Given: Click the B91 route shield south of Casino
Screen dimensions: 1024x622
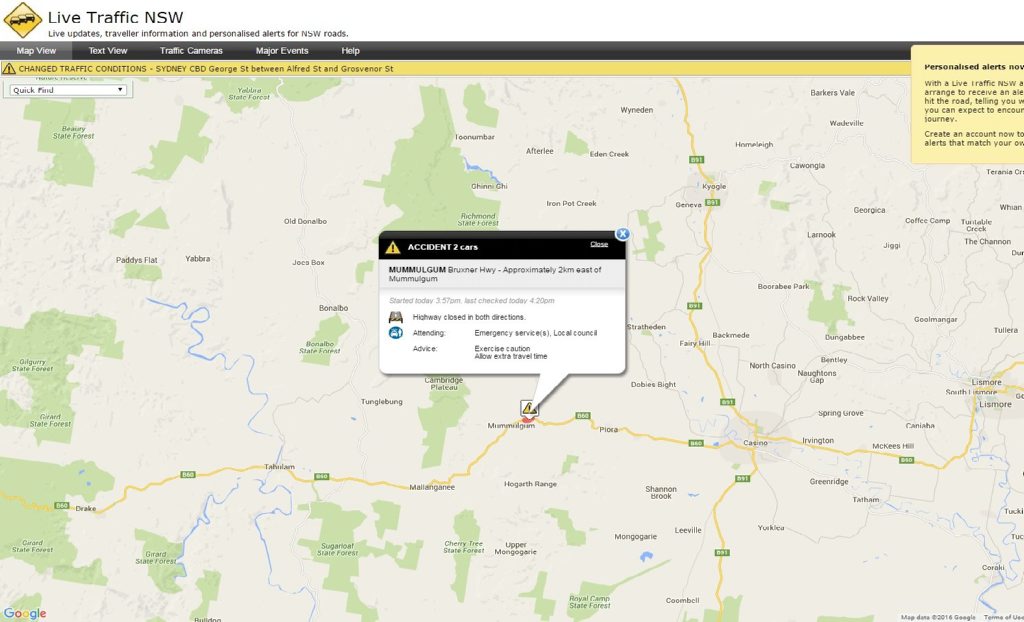Looking at the screenshot, I should (x=742, y=478).
